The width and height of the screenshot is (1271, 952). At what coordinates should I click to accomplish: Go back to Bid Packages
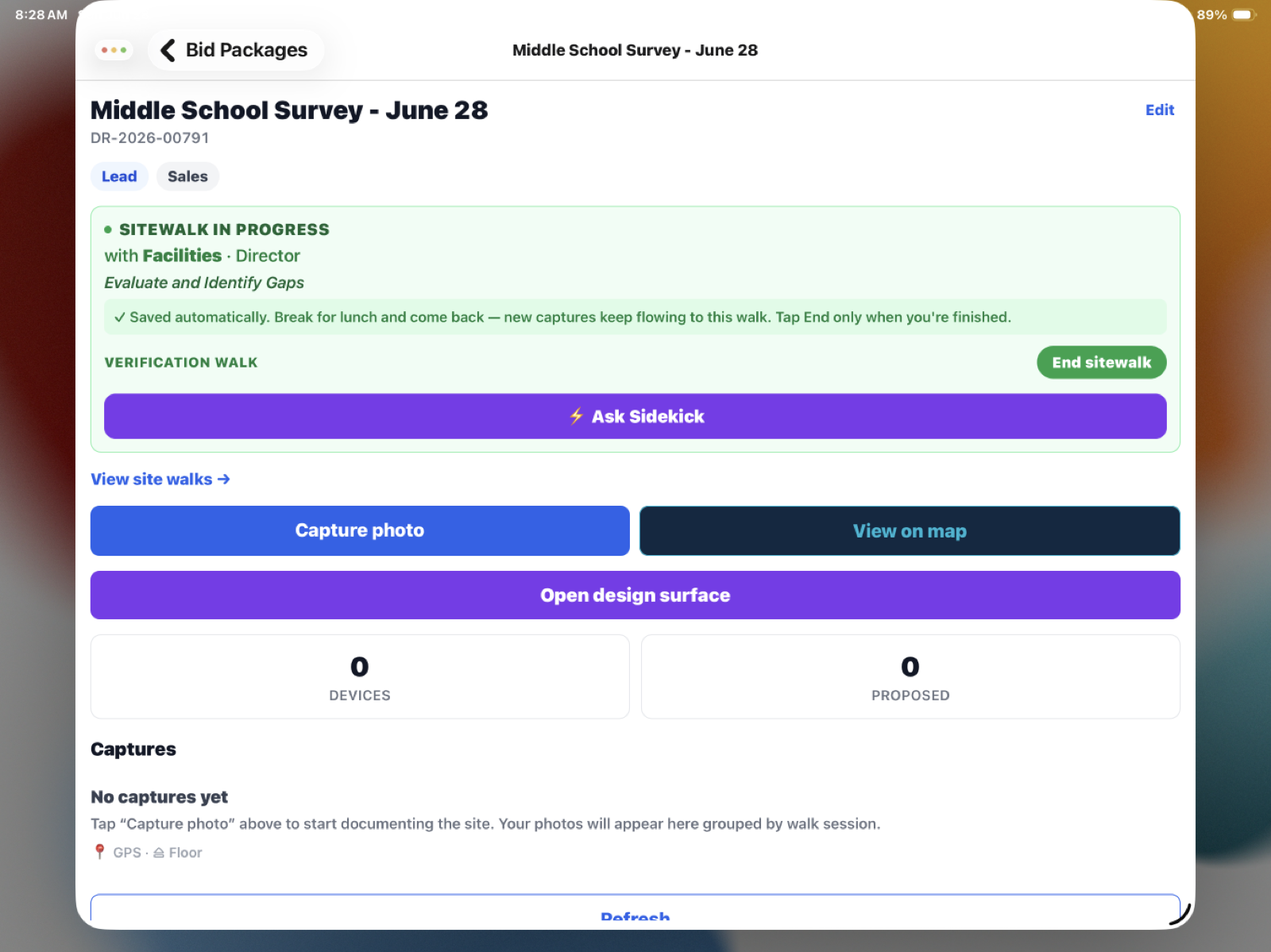tap(235, 50)
